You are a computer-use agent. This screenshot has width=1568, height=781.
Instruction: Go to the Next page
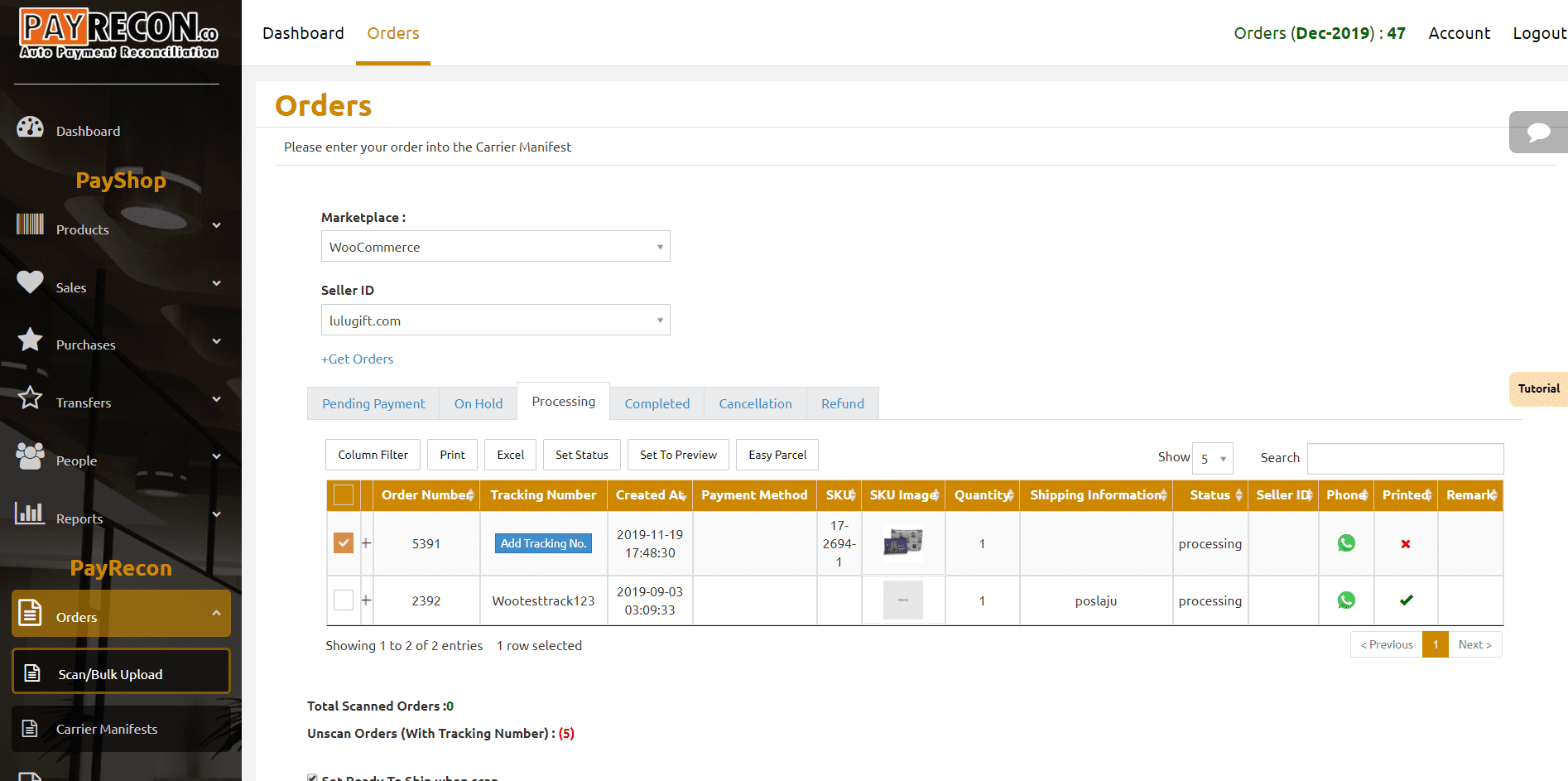1475,644
